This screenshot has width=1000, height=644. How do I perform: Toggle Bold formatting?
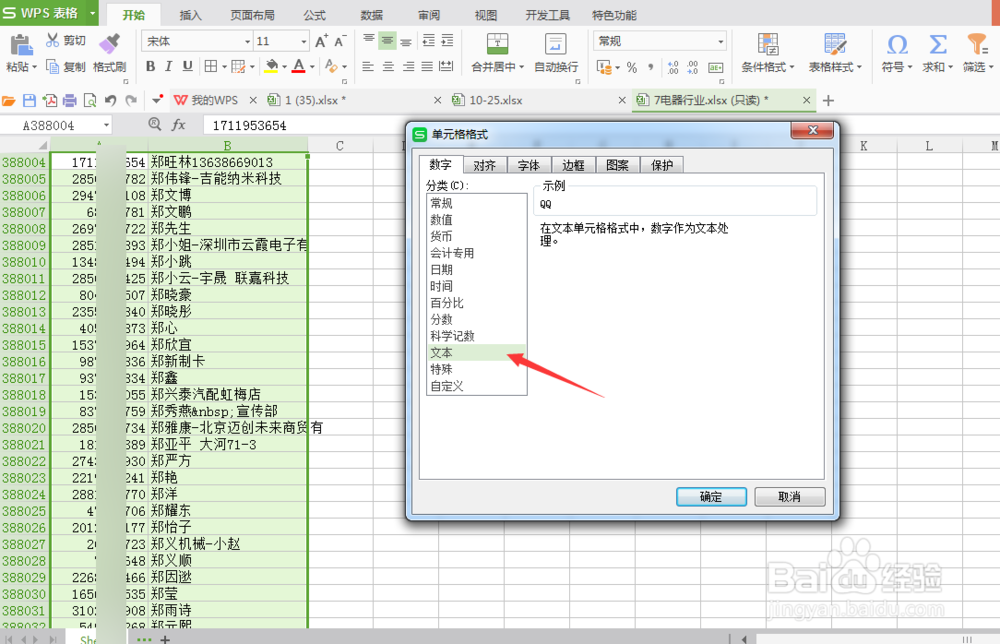click(x=151, y=66)
